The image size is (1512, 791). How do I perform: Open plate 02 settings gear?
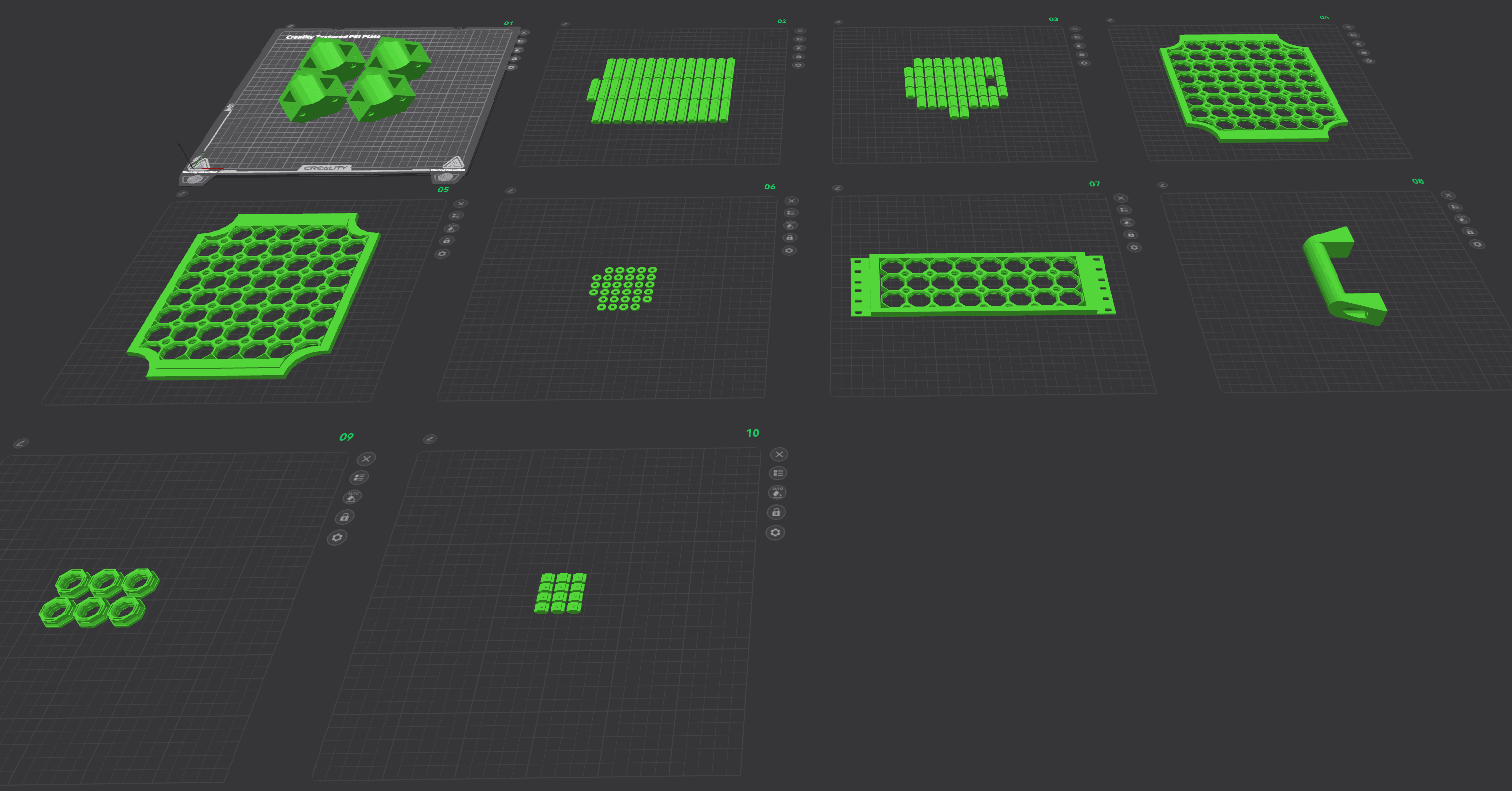[798, 65]
